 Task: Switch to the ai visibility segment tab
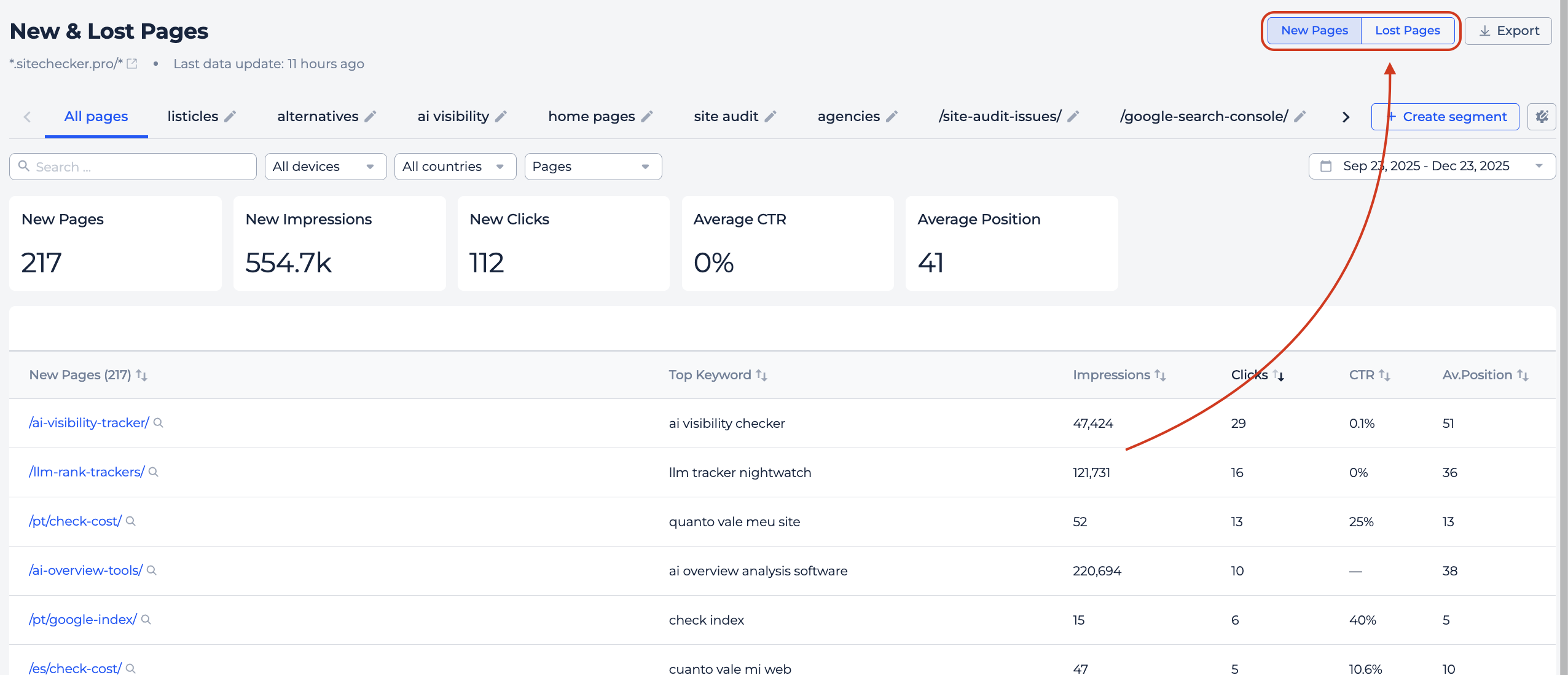tap(453, 116)
